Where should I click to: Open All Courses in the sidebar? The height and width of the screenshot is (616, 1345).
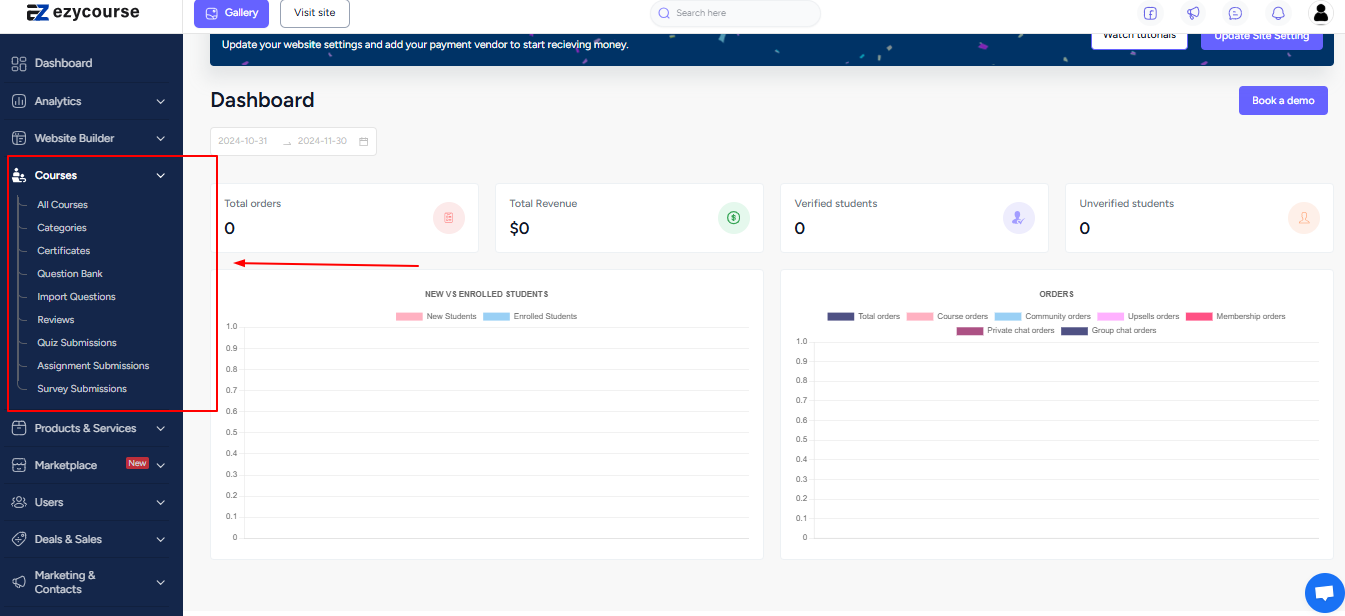[62, 205]
